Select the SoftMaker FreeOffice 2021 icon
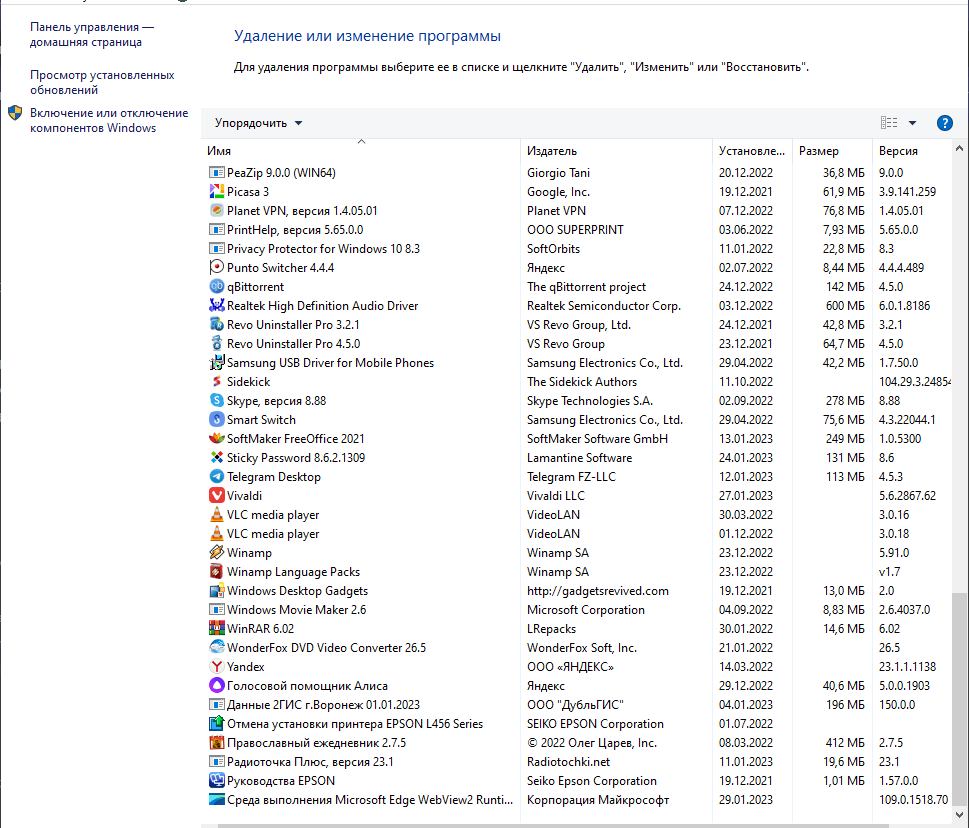 coord(216,439)
